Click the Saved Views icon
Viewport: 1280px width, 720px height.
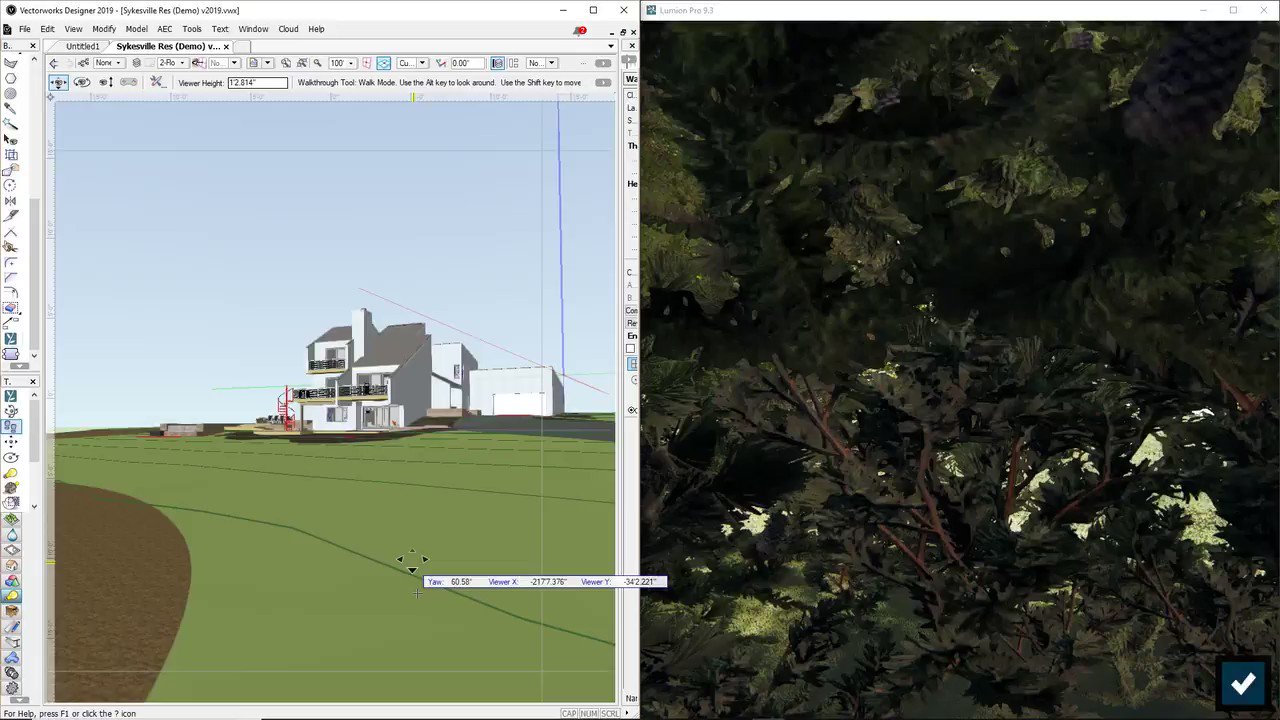pos(199,63)
